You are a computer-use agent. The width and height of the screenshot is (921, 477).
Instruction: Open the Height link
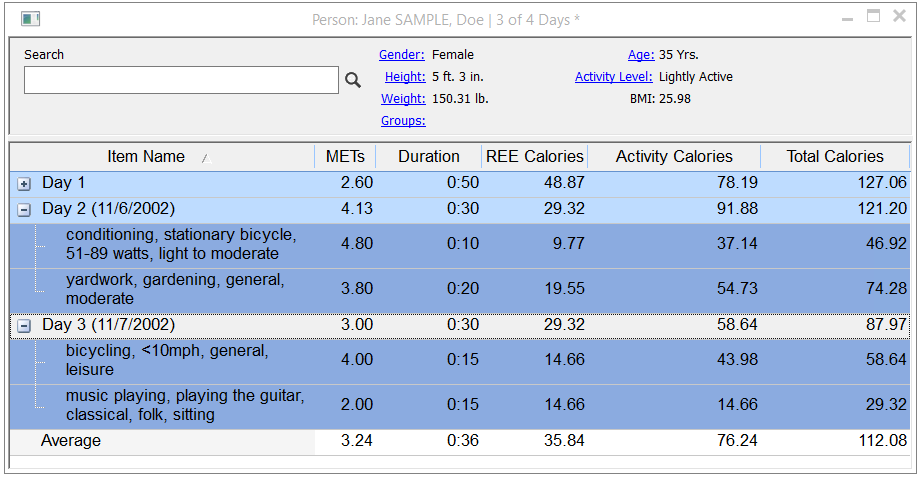pyautogui.click(x=405, y=76)
